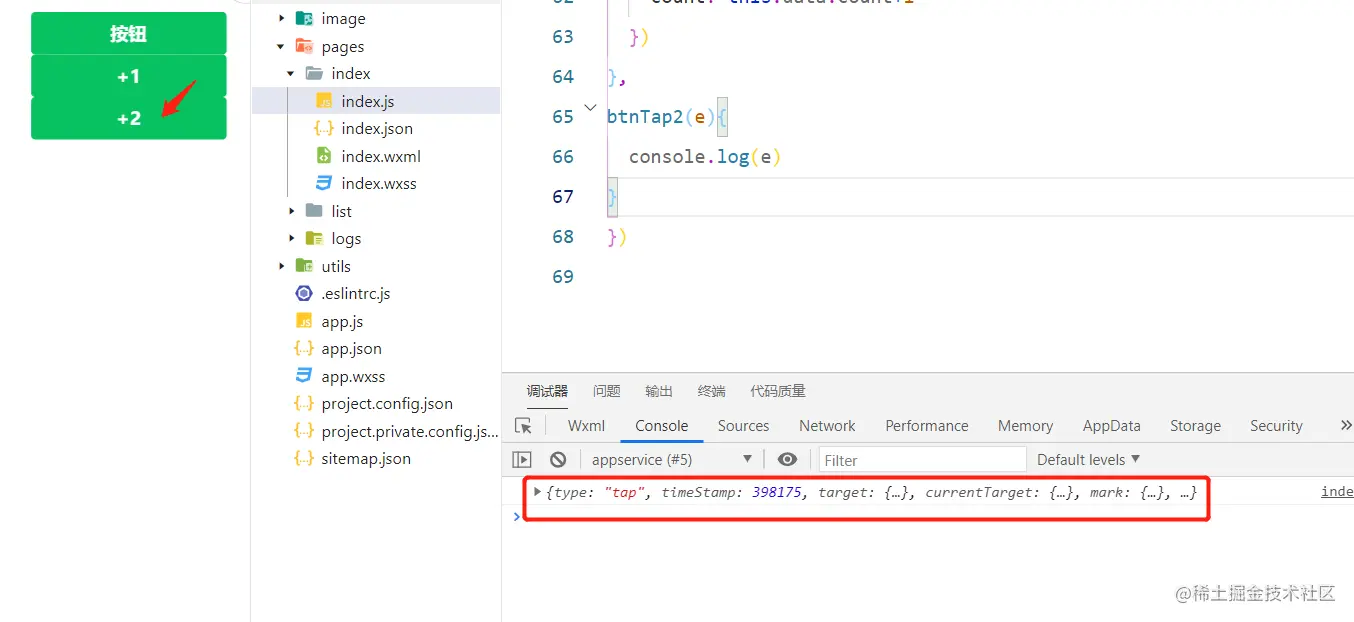
Task: Click the project.config.json braces icon
Action: pos(304,403)
